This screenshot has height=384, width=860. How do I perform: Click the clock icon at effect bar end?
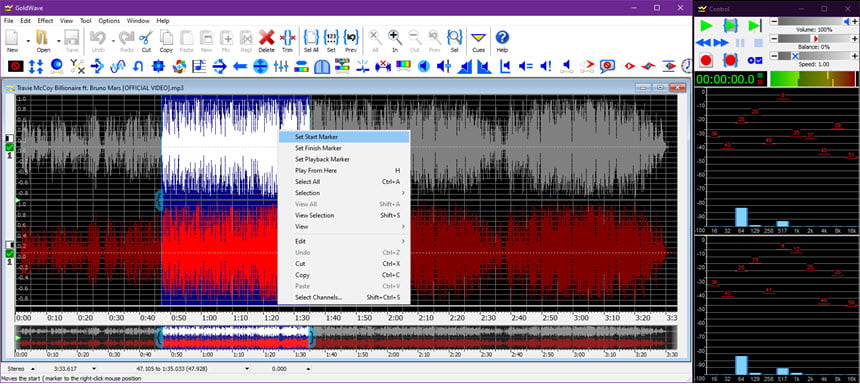pyautogui.click(x=687, y=66)
